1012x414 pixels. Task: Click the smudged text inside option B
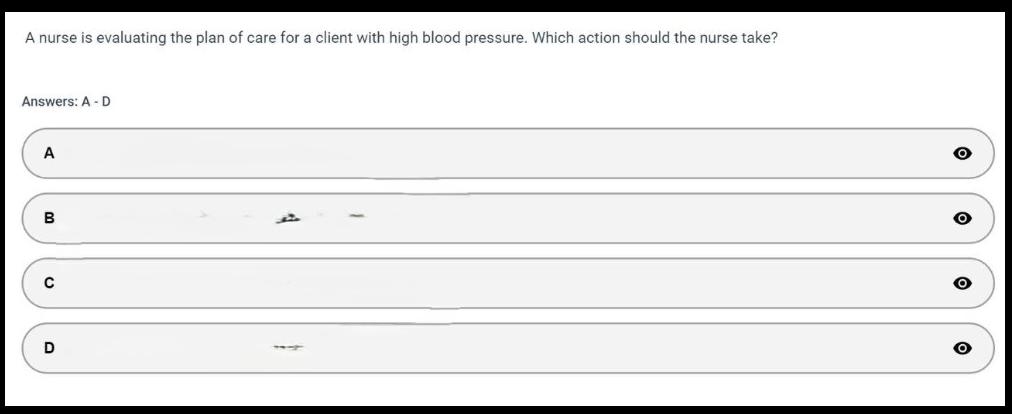[x=289, y=216]
